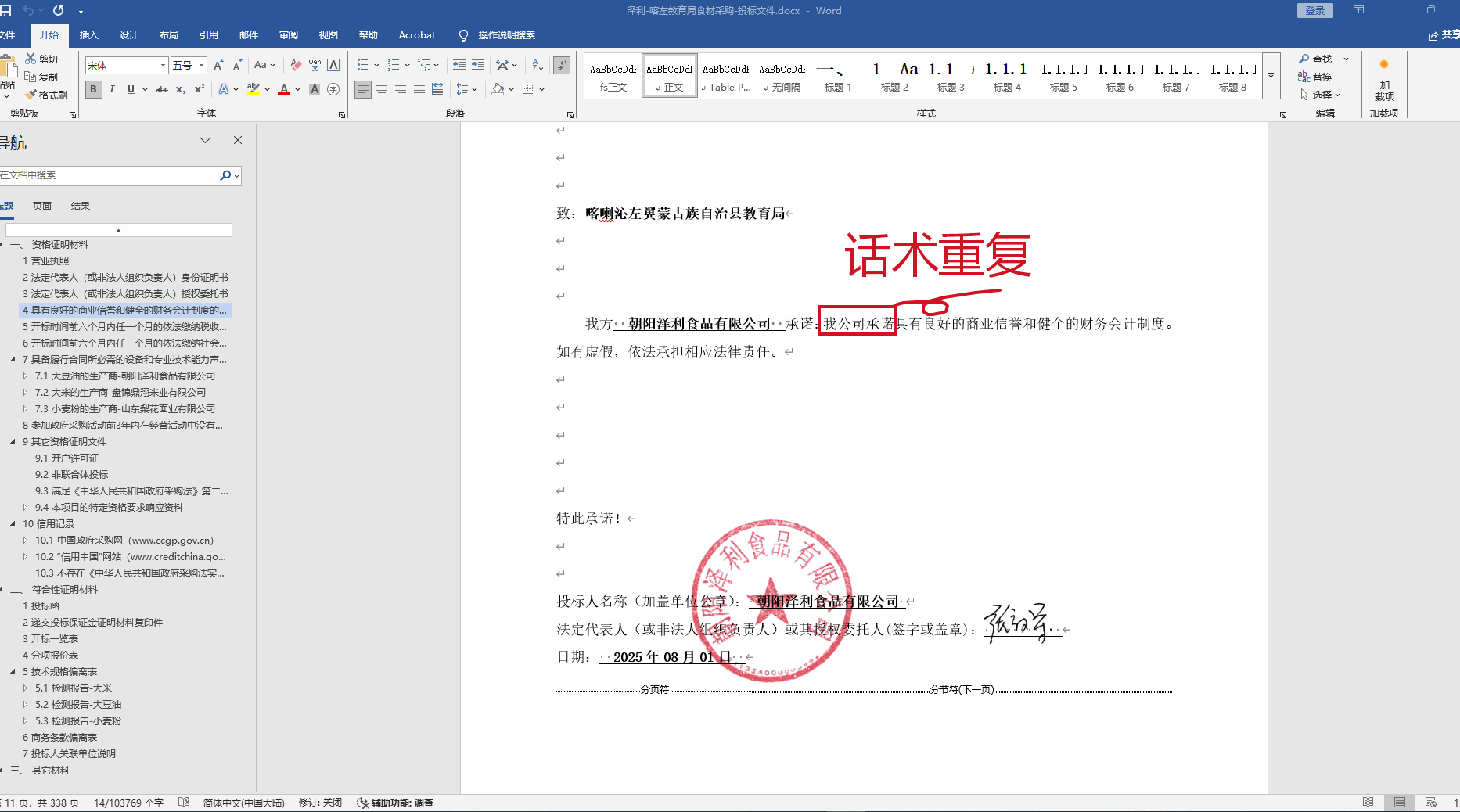Apply distributed alignment to the paragraph
The height and width of the screenshot is (812, 1460).
tap(438, 89)
